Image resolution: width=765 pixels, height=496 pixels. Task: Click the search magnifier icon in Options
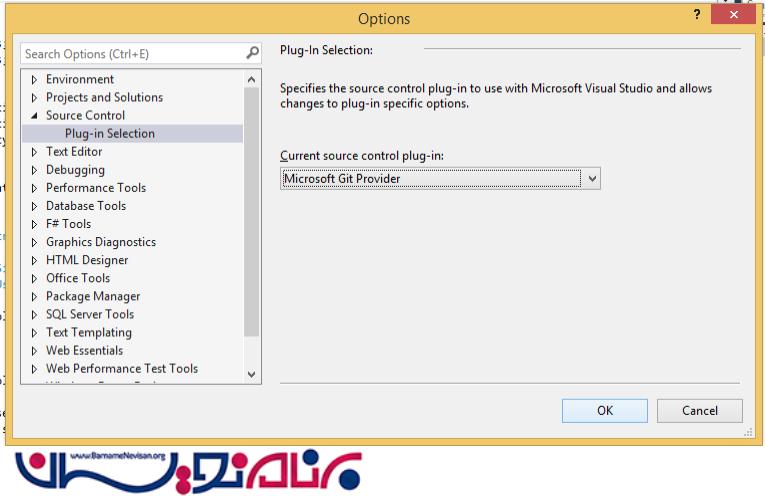click(252, 53)
